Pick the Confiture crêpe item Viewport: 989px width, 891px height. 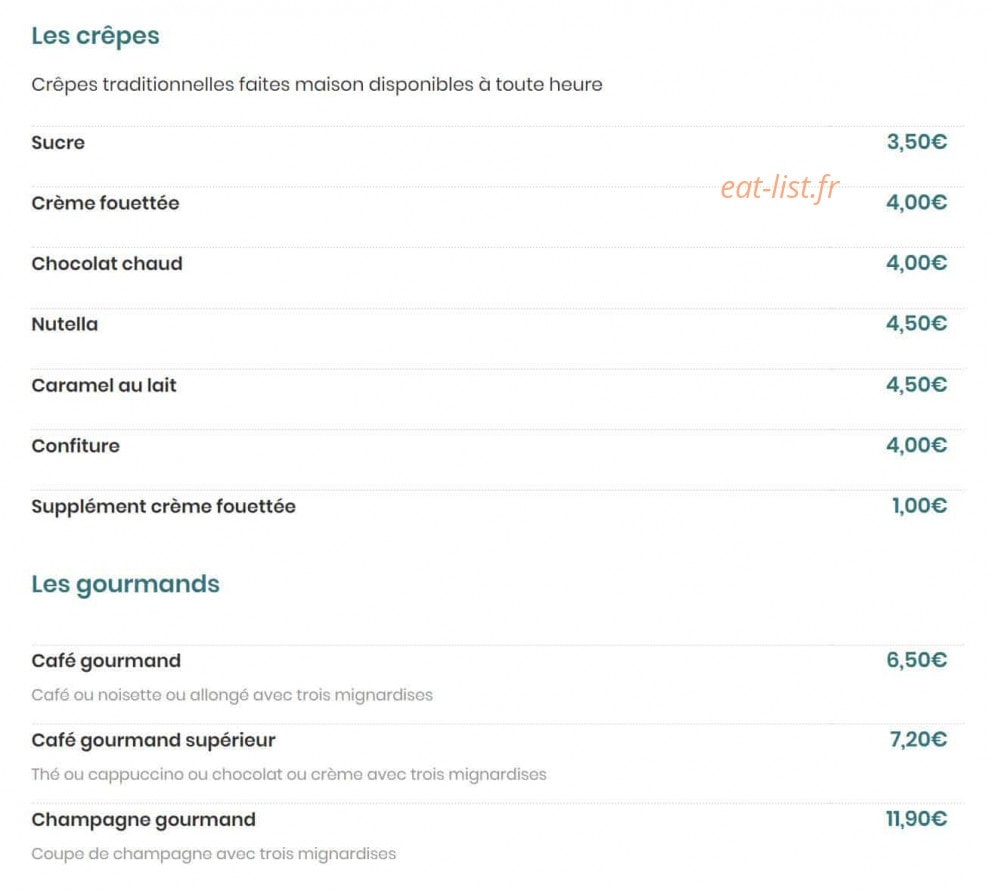tap(76, 446)
